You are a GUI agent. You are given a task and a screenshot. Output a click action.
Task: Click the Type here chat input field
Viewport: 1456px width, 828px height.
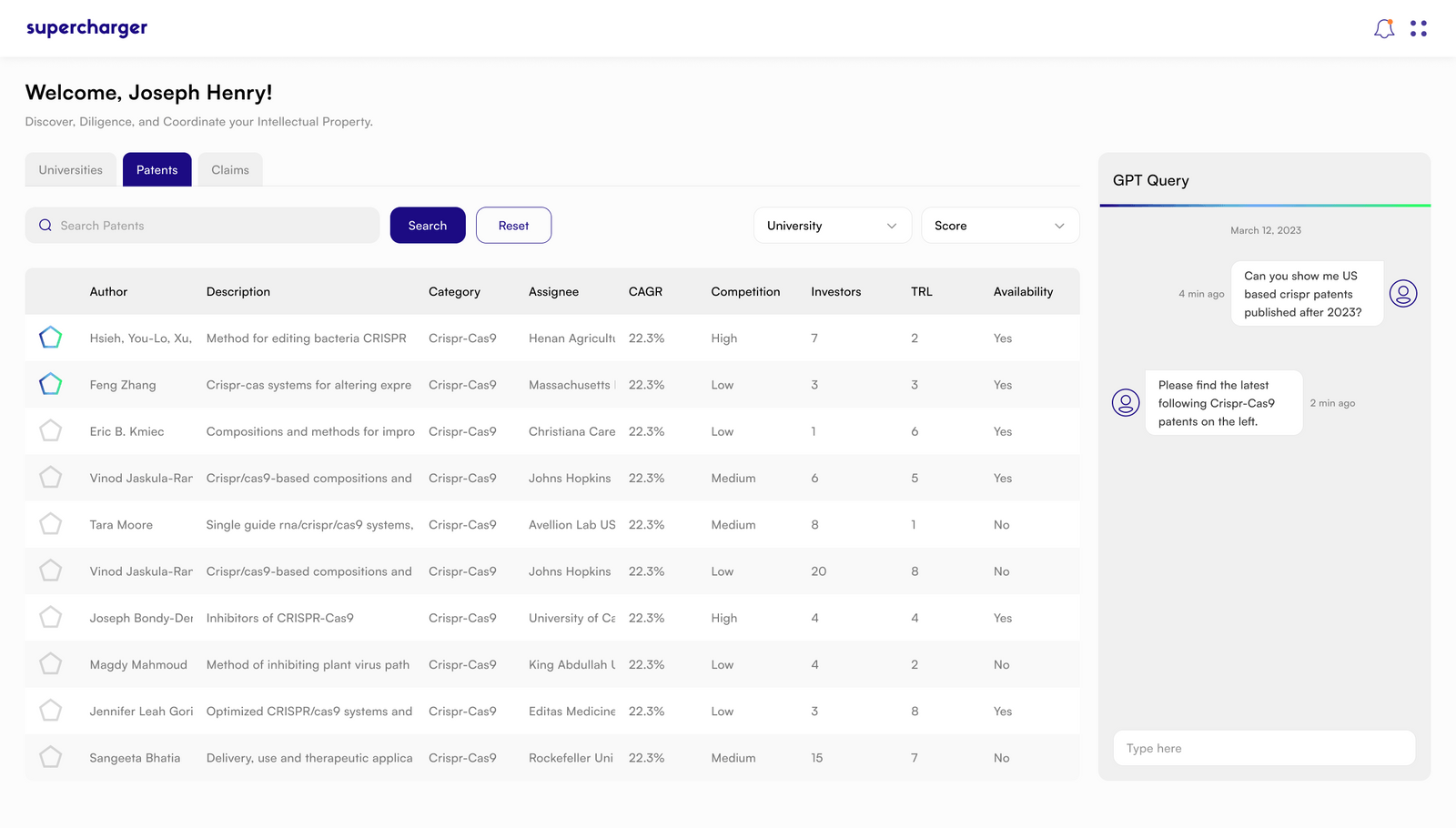click(1264, 747)
